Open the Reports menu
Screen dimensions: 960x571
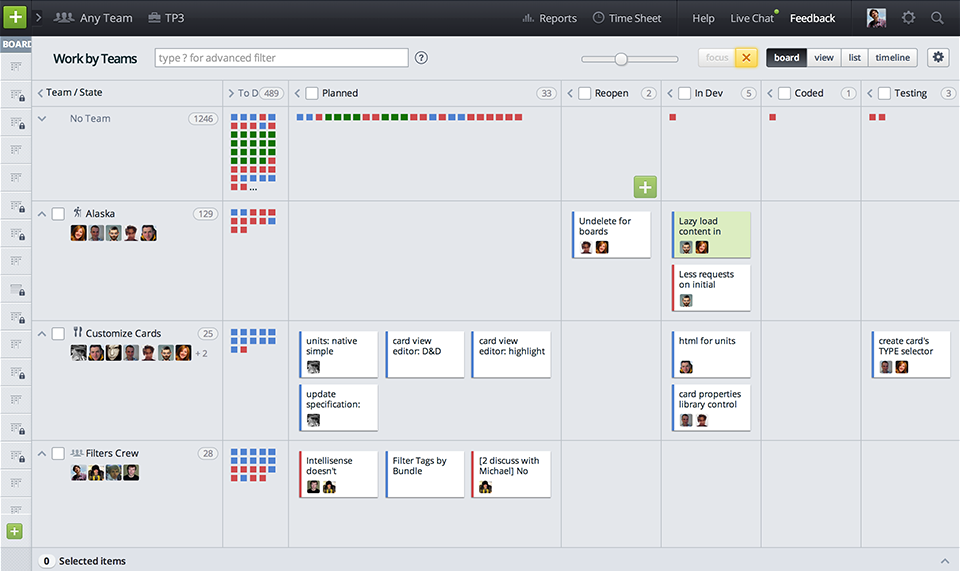549,18
